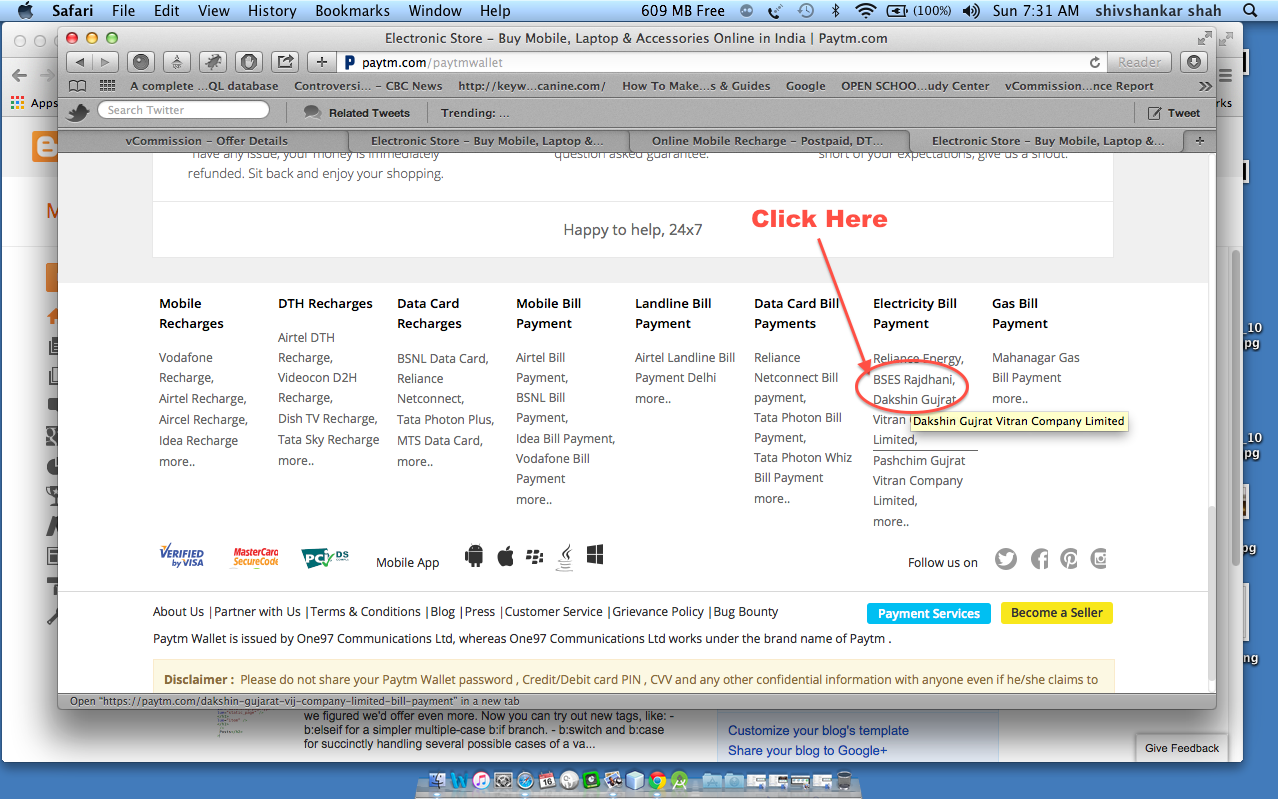Click the Become a Seller button
1278x799 pixels.
coord(1057,613)
